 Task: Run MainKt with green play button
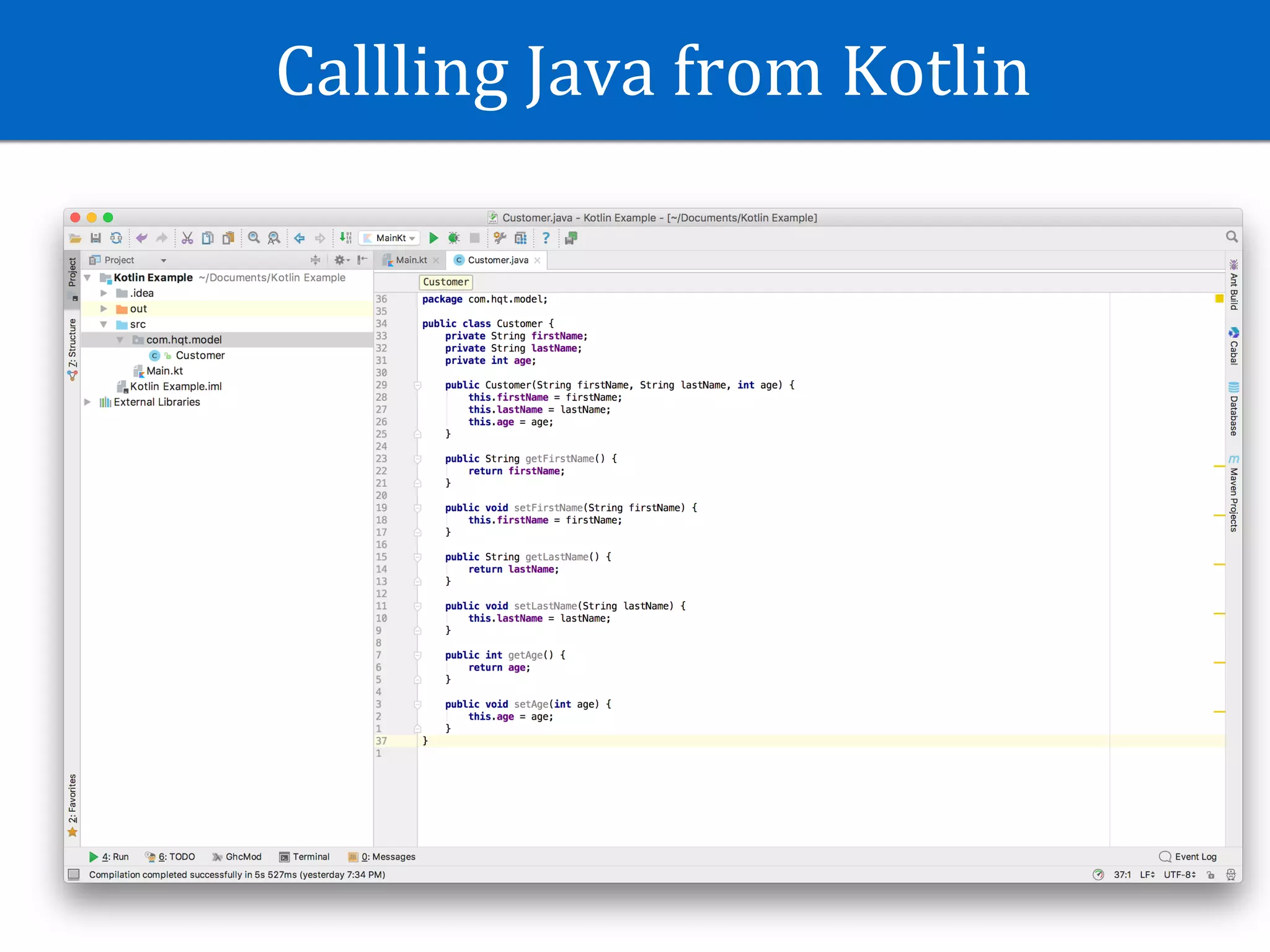(433, 238)
